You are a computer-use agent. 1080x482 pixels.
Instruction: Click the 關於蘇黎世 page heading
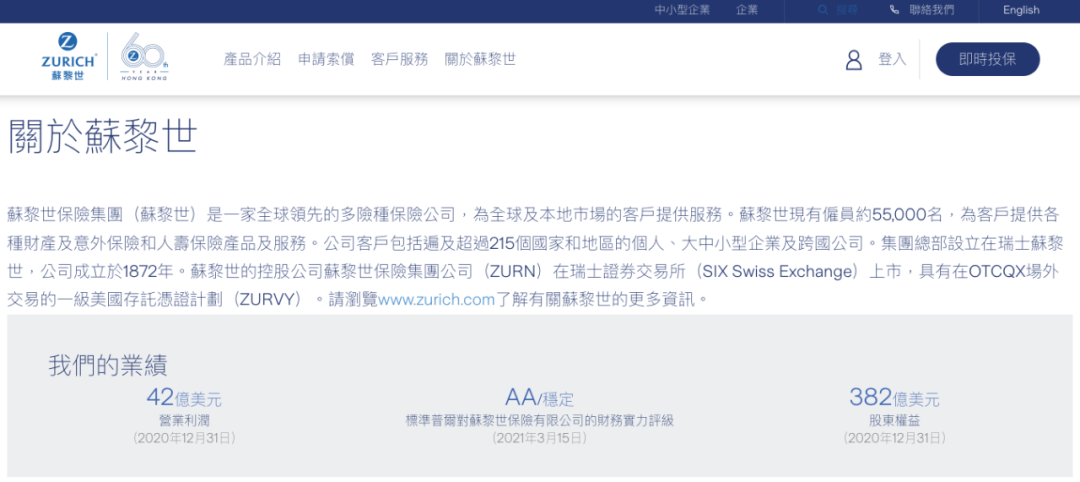point(102,137)
